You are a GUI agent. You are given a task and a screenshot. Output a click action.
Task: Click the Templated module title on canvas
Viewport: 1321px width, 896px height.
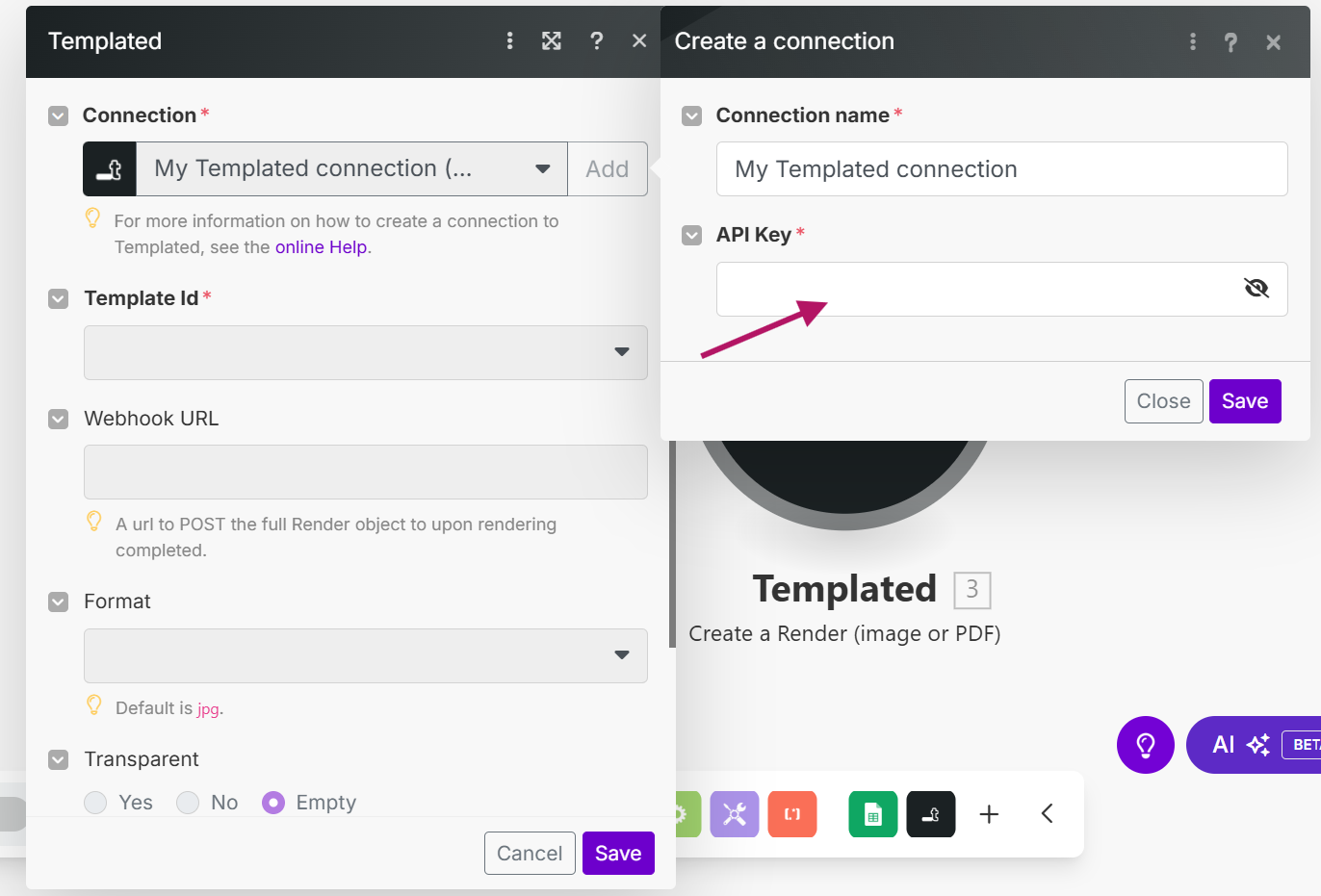(x=844, y=589)
